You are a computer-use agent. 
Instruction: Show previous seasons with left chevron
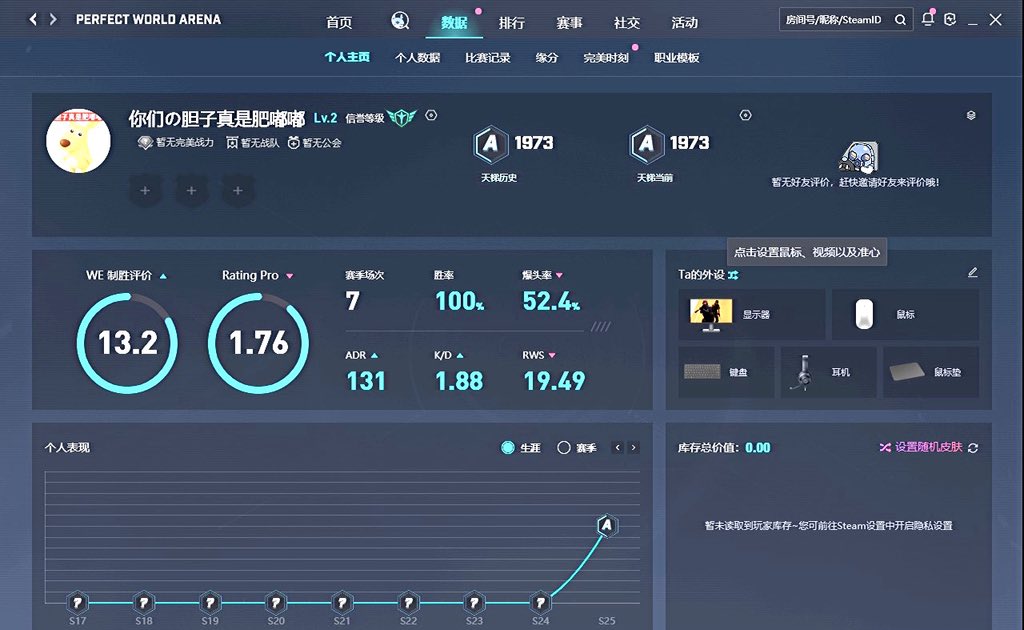pos(618,447)
